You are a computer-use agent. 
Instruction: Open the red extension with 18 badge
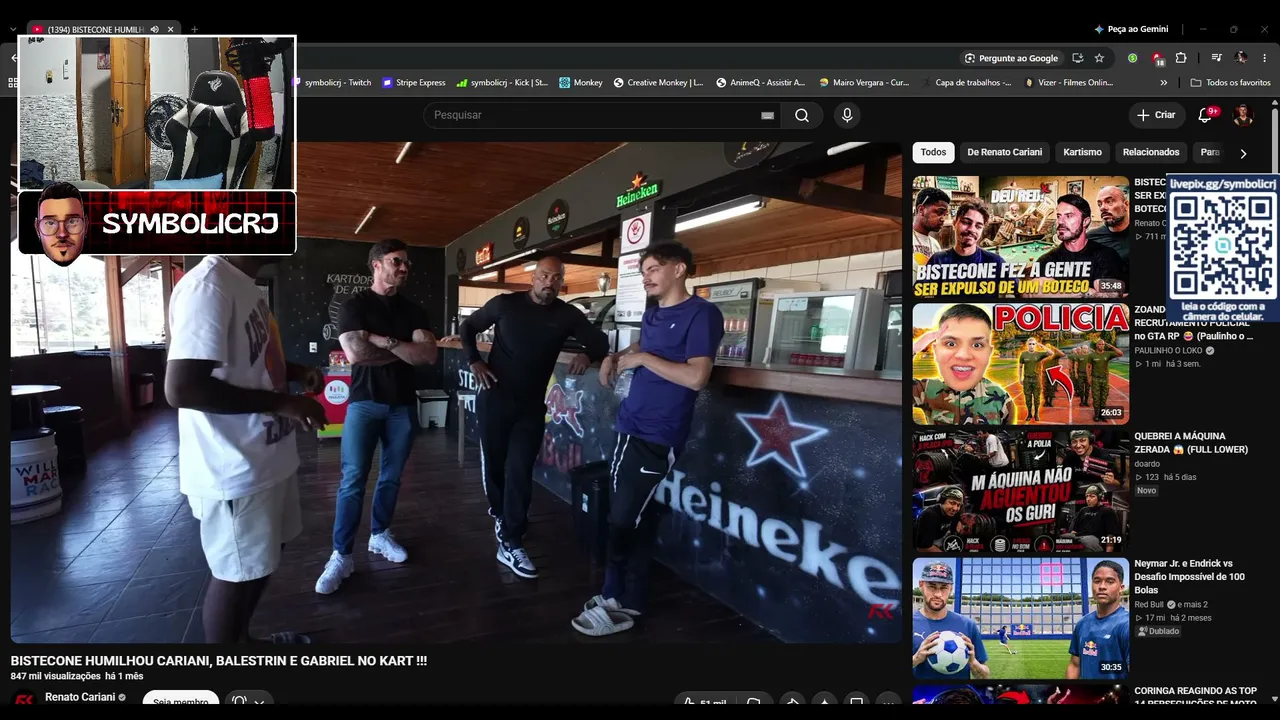pos(1157,58)
